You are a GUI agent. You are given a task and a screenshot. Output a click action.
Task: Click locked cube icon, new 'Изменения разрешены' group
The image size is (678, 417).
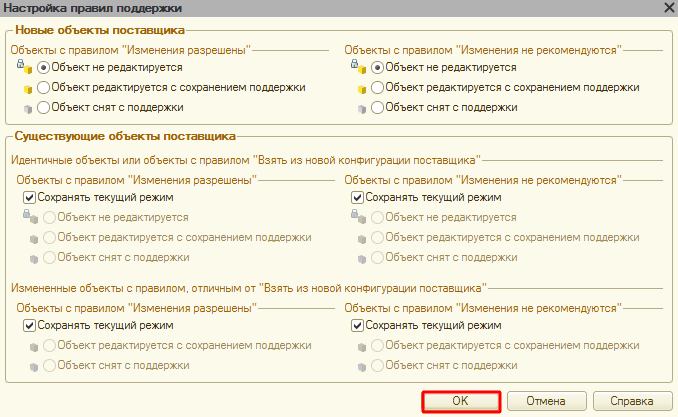[x=25, y=67]
